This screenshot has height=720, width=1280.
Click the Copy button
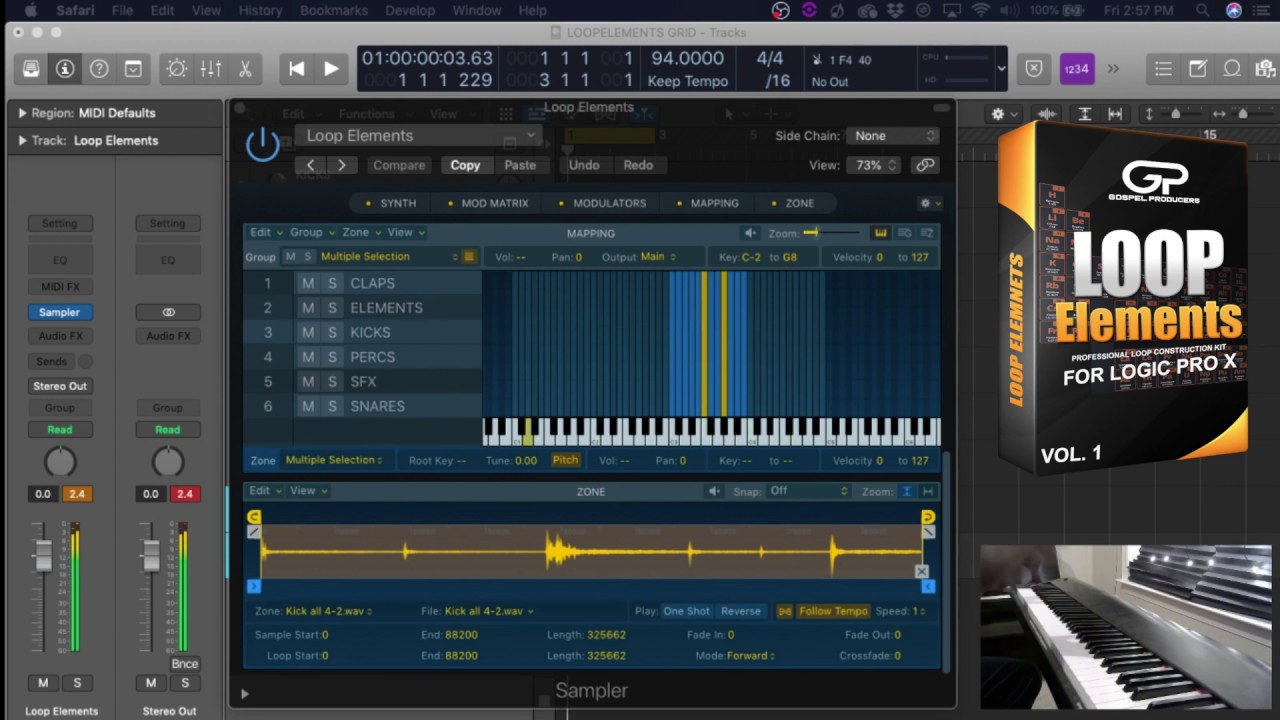pos(465,165)
